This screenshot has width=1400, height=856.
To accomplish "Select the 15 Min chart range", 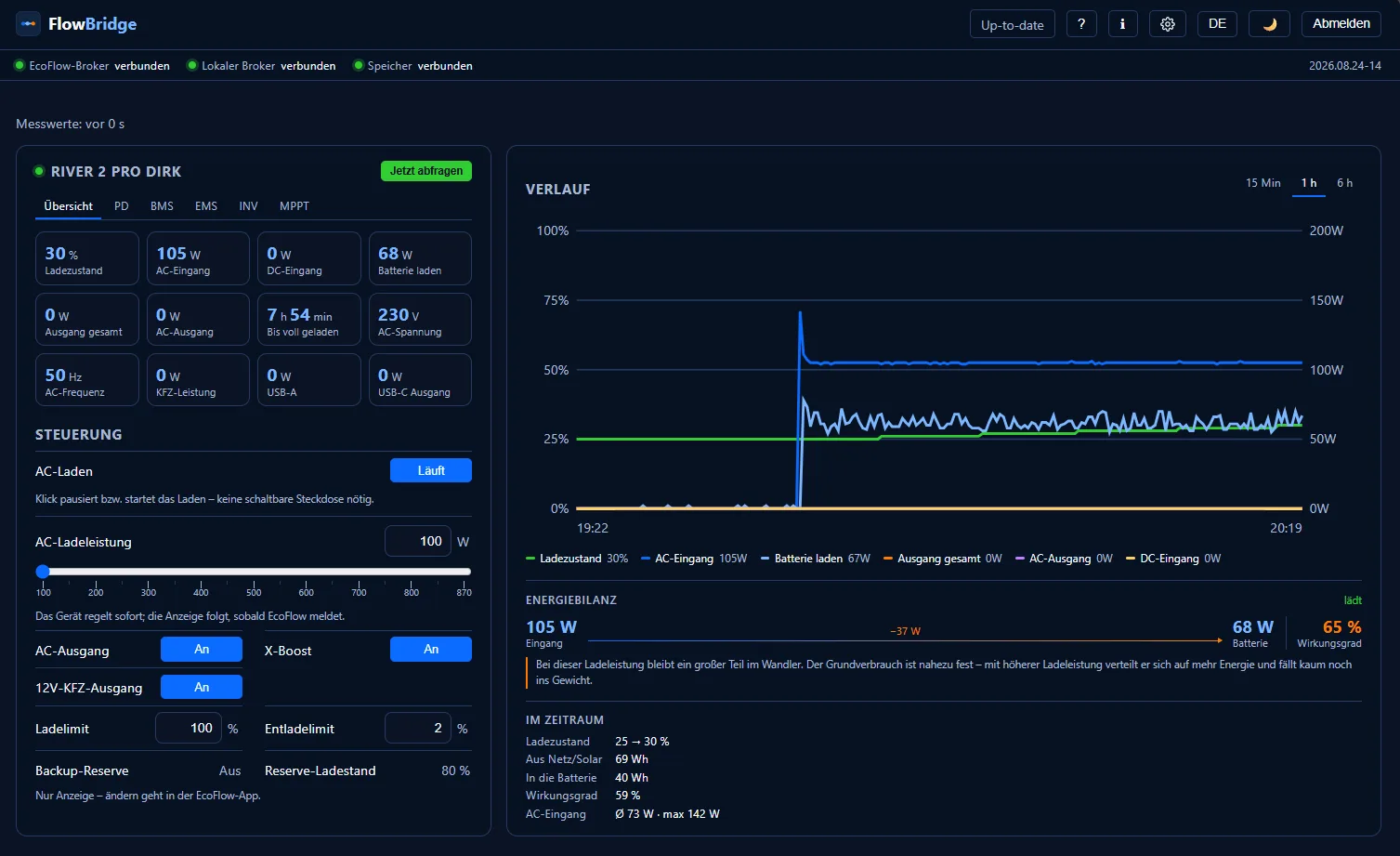I will [1263, 183].
